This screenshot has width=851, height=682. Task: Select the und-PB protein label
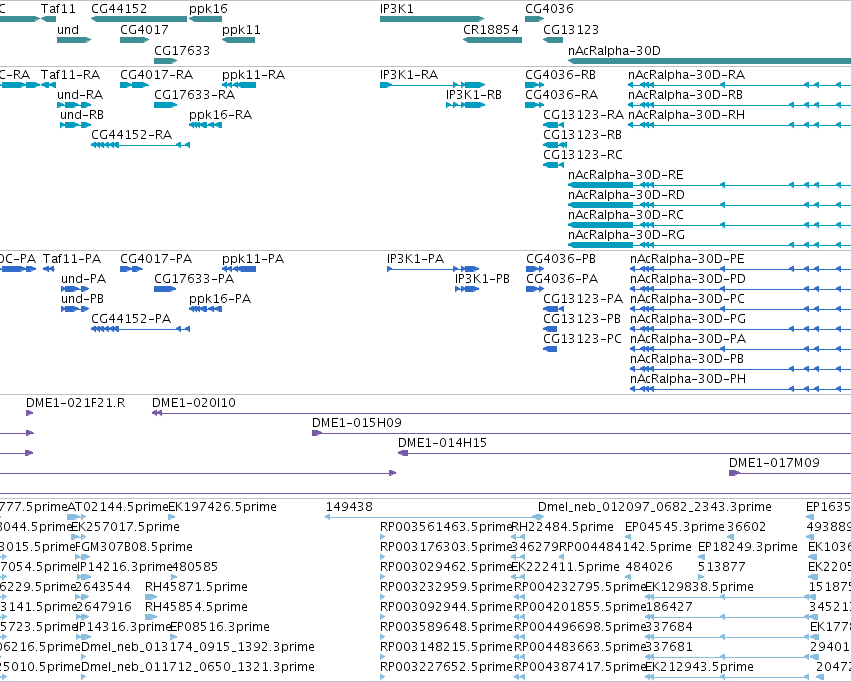point(82,299)
